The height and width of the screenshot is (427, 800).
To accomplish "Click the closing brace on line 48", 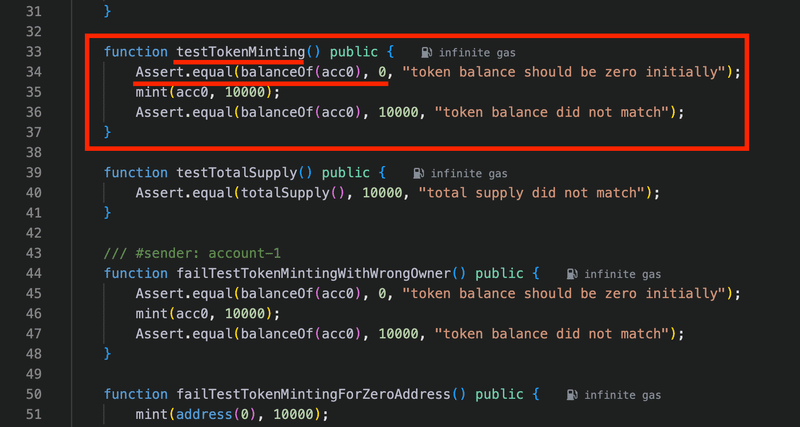I will tap(107, 354).
